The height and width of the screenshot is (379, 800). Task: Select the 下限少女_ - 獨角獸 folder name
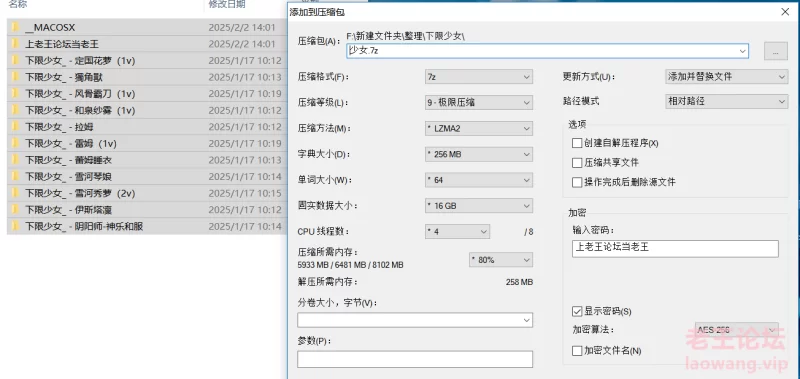coord(64,77)
